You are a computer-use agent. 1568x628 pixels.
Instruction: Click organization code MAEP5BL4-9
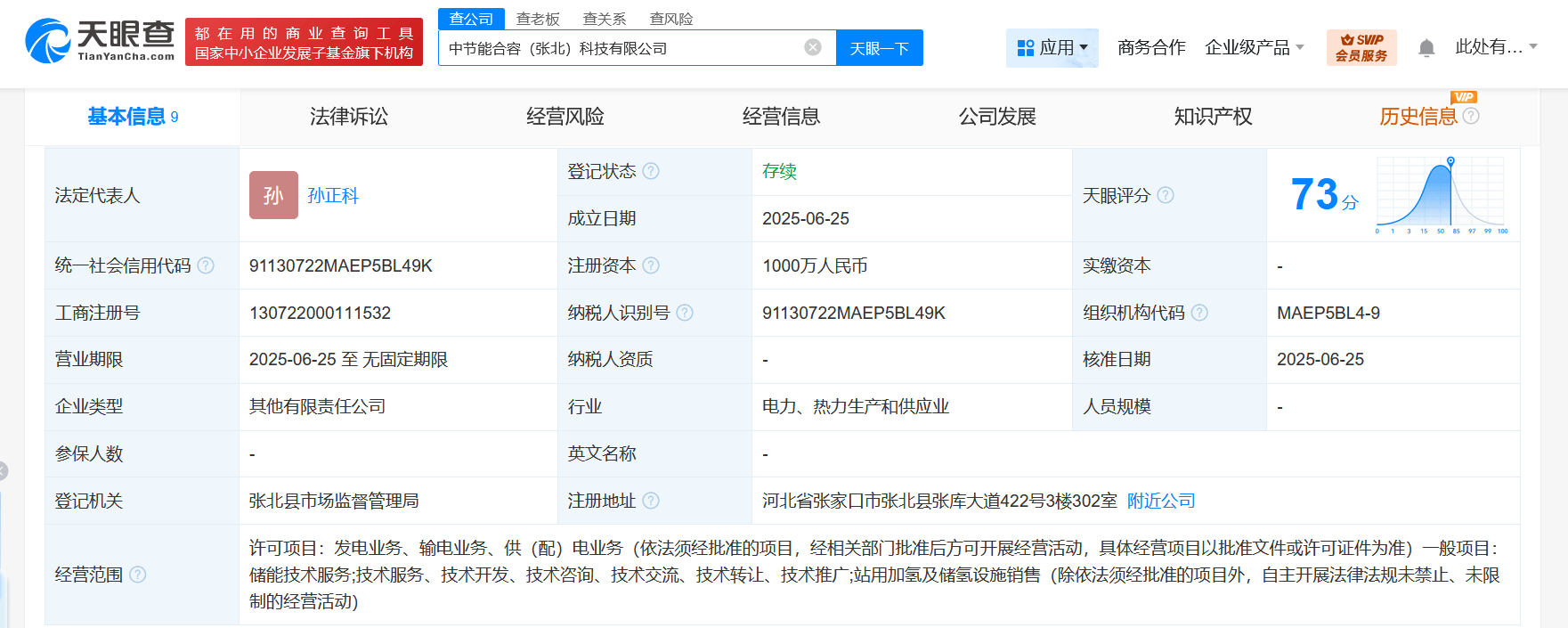(x=1328, y=313)
